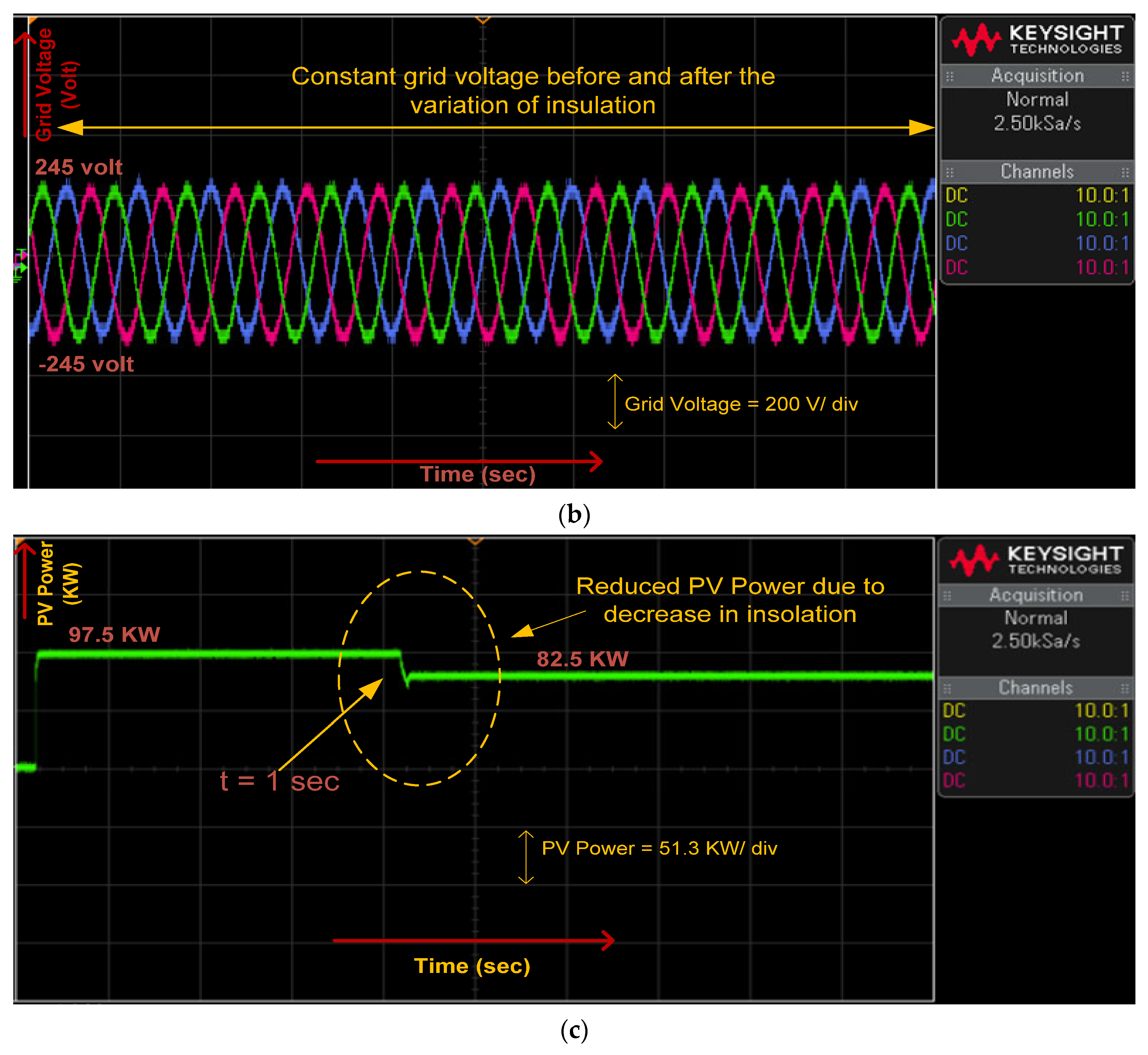Click orange trigger marker atop grid voltage plot
The image size is (1148, 1055).
coord(483,20)
